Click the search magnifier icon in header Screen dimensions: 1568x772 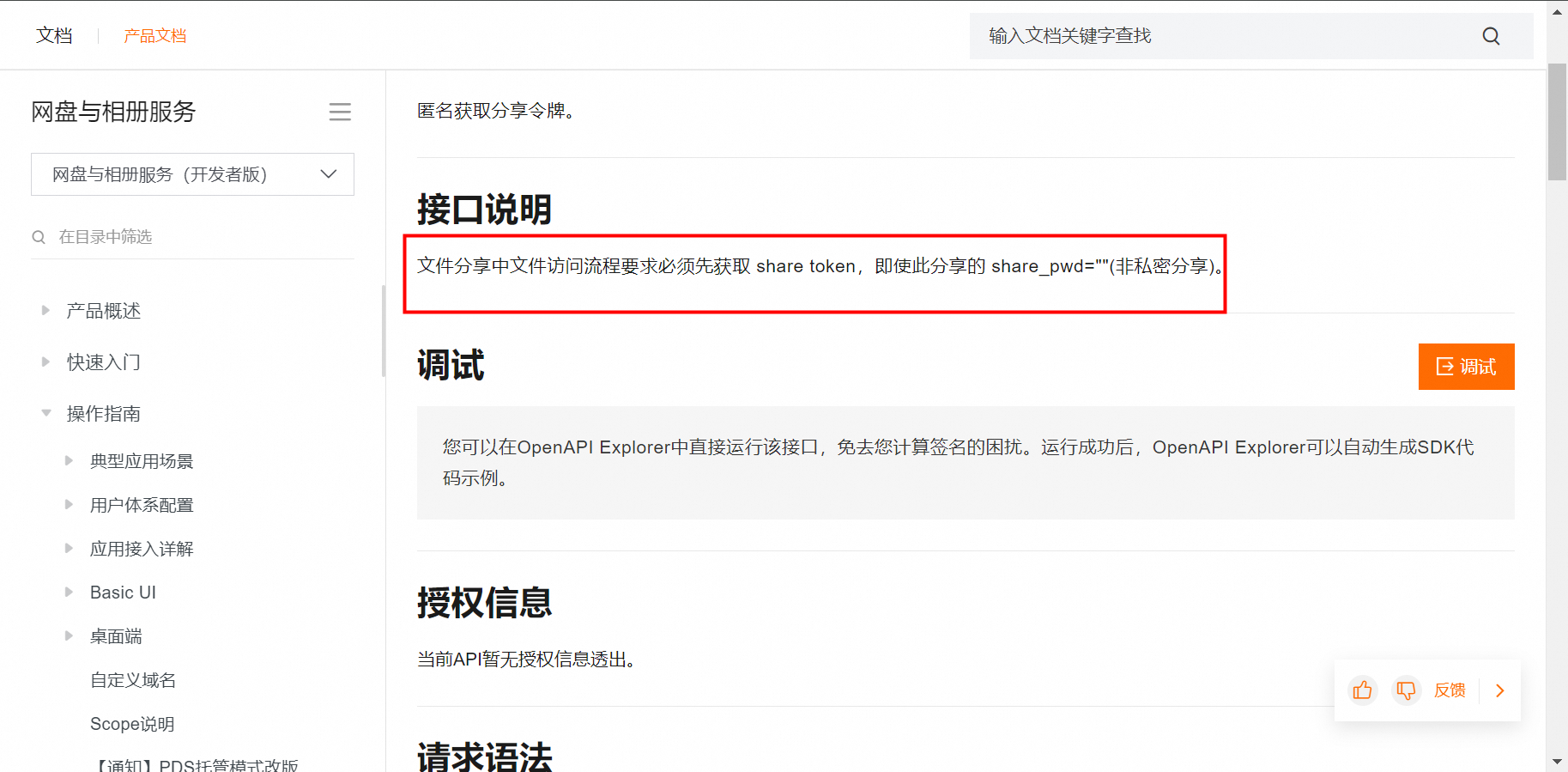pyautogui.click(x=1491, y=36)
